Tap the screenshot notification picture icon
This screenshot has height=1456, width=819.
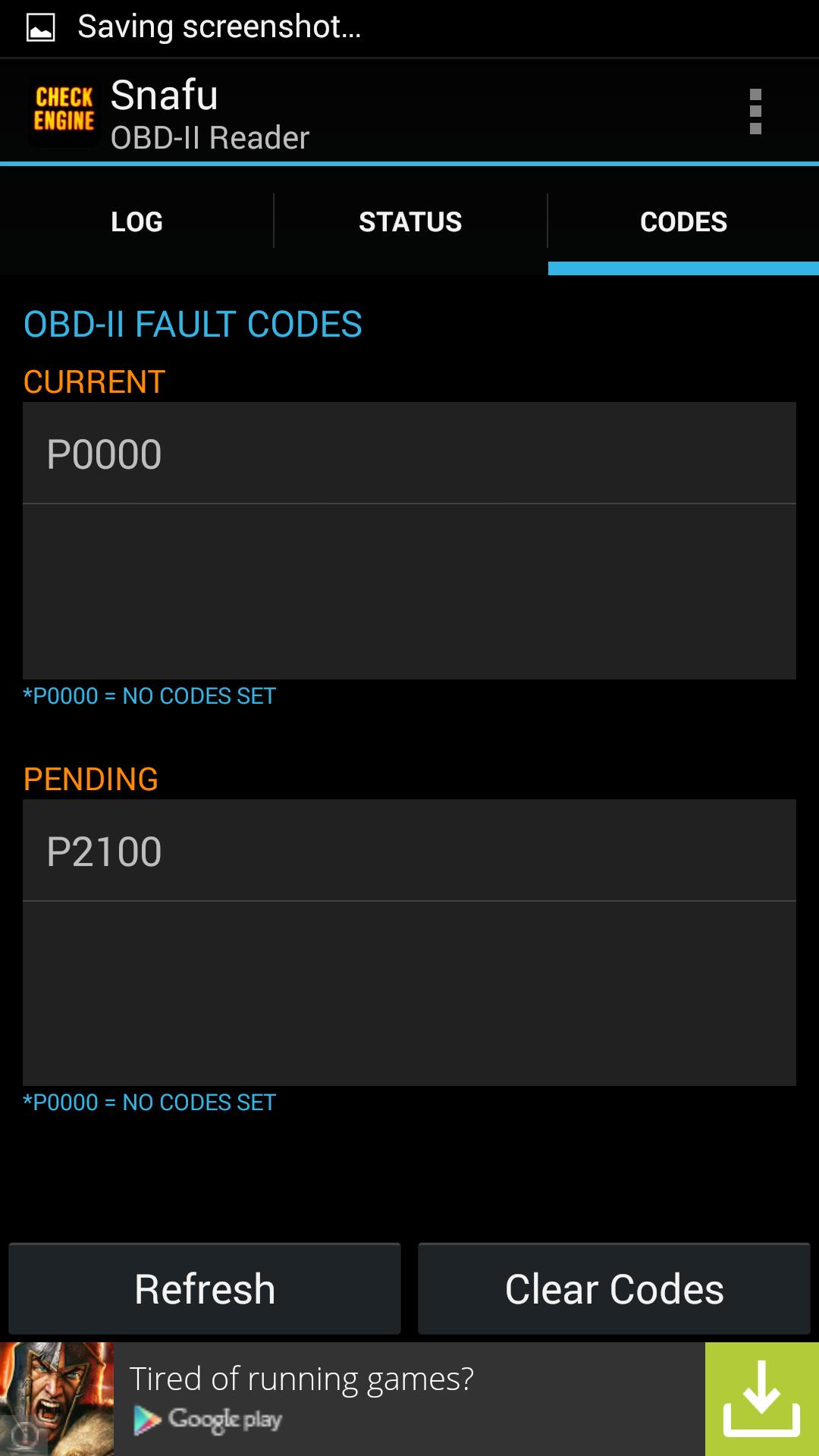coord(40,28)
